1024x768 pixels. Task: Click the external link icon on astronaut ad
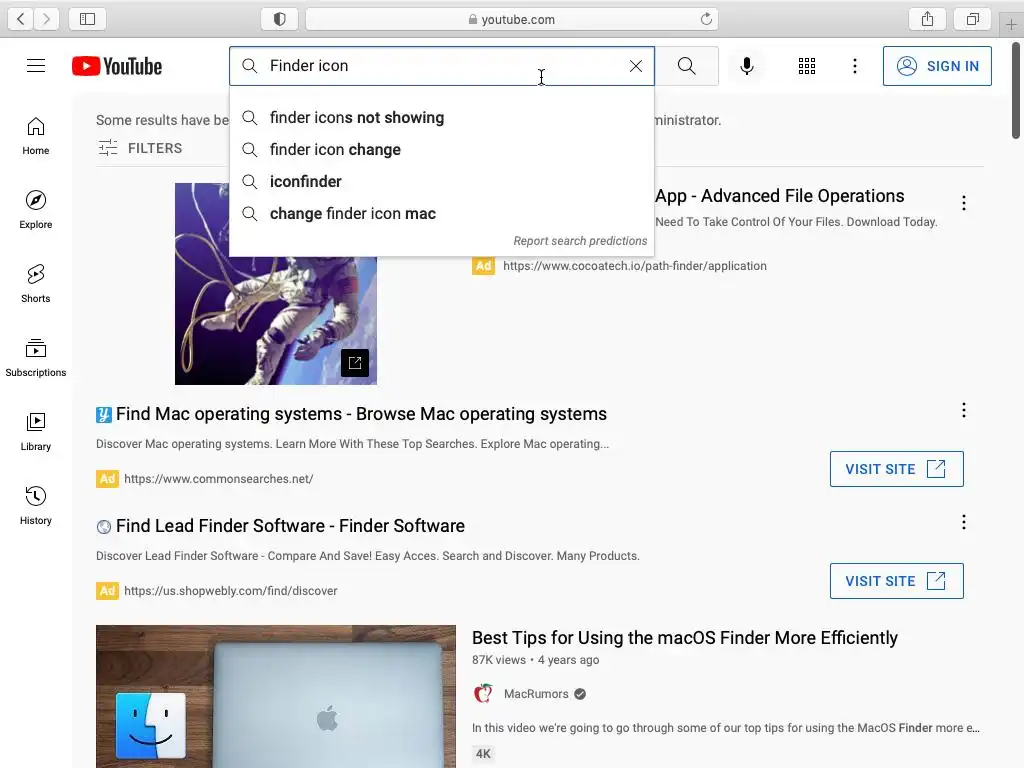click(x=355, y=363)
